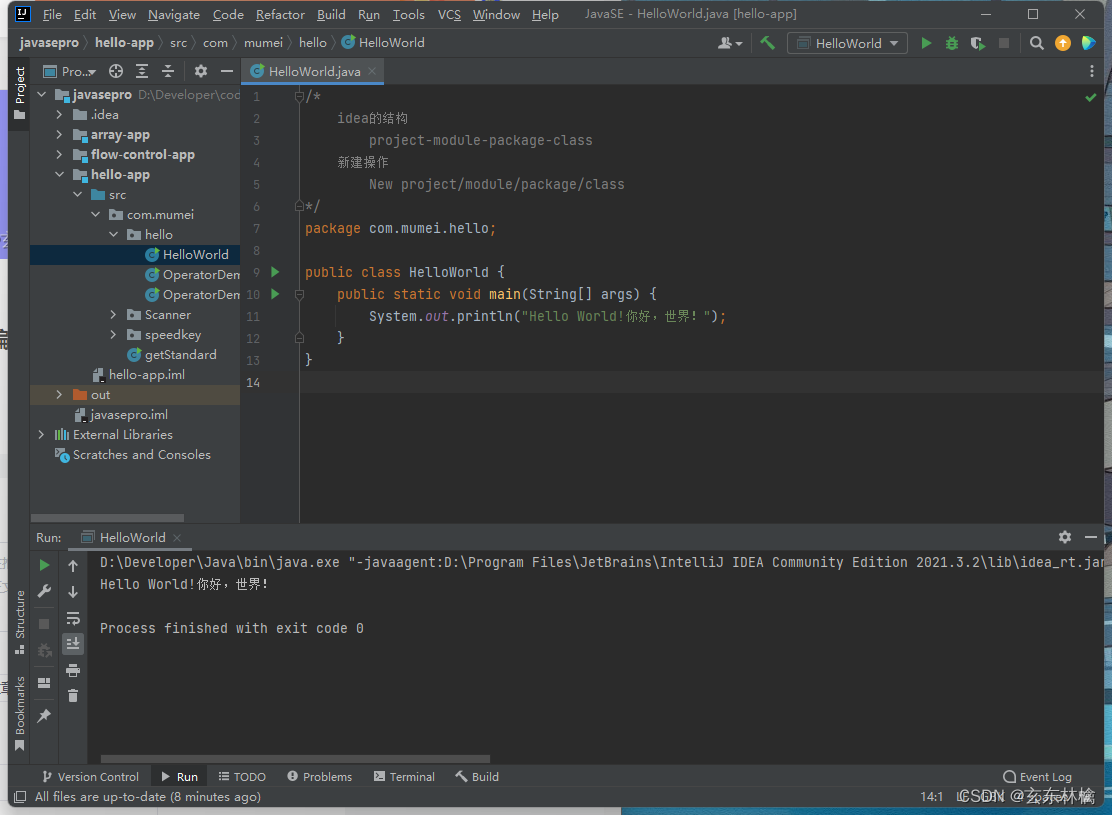This screenshot has width=1112, height=815.
Task: Click the Project tree horizontal scrollbar
Action: click(x=107, y=518)
